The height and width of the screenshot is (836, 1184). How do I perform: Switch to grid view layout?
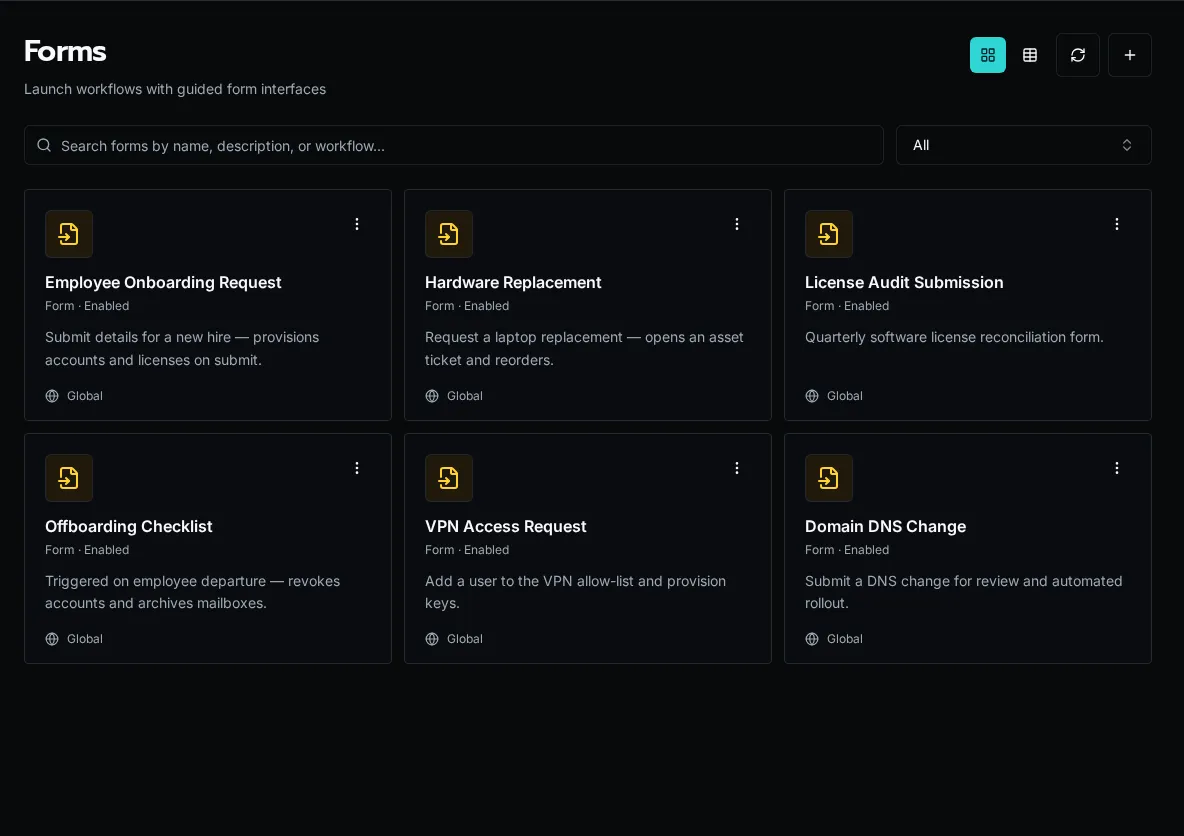coord(987,55)
